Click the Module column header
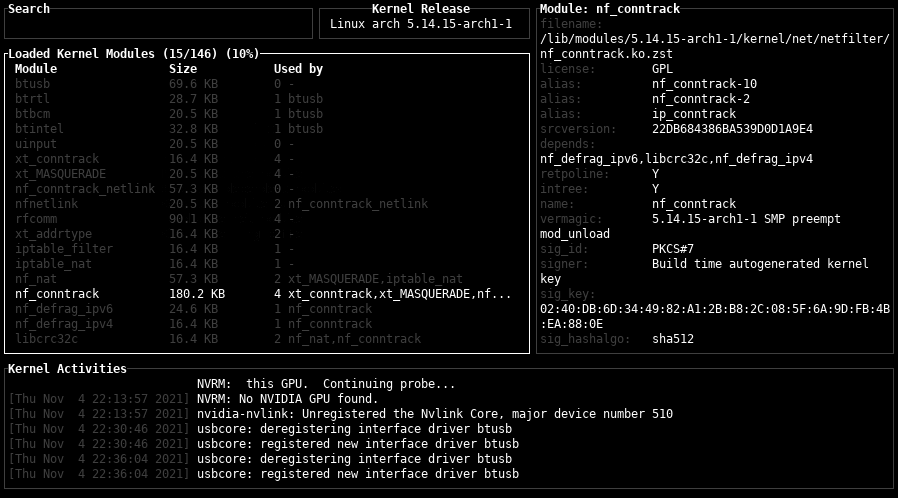This screenshot has width=898, height=498. coord(36,69)
